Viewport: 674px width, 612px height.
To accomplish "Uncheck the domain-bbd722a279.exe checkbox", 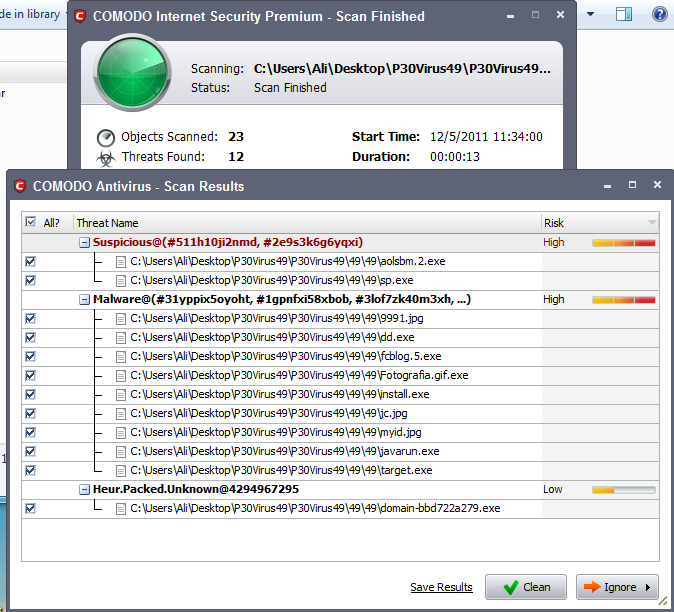I will tap(30, 508).
